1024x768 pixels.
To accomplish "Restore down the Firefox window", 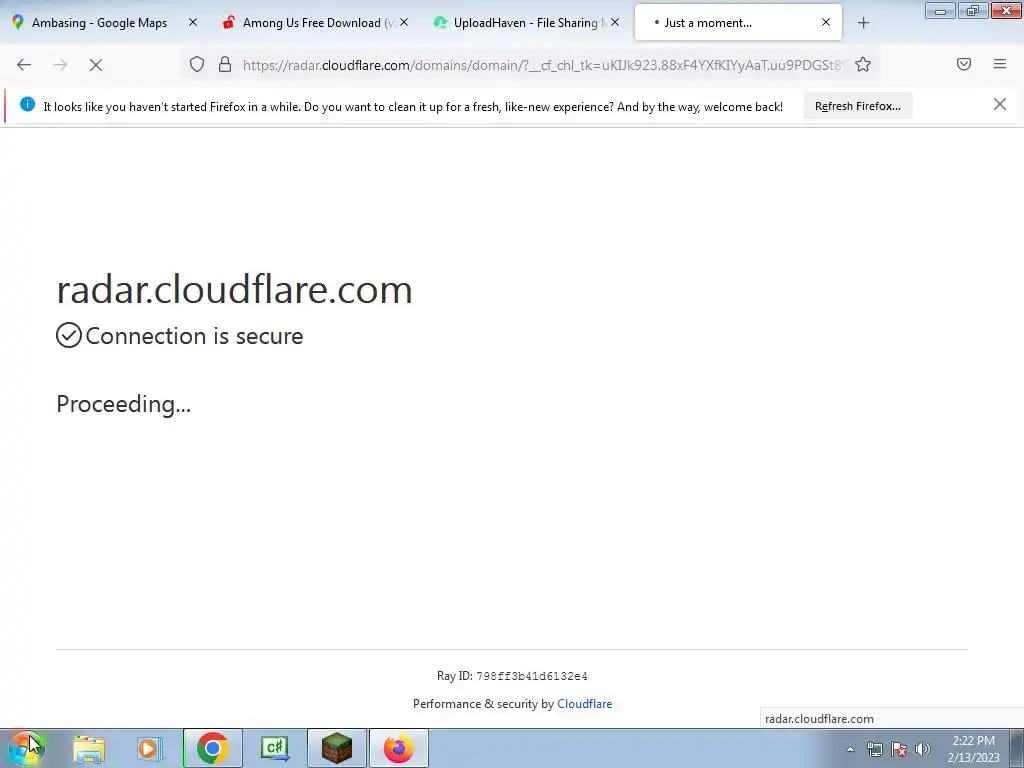I will tap(973, 10).
